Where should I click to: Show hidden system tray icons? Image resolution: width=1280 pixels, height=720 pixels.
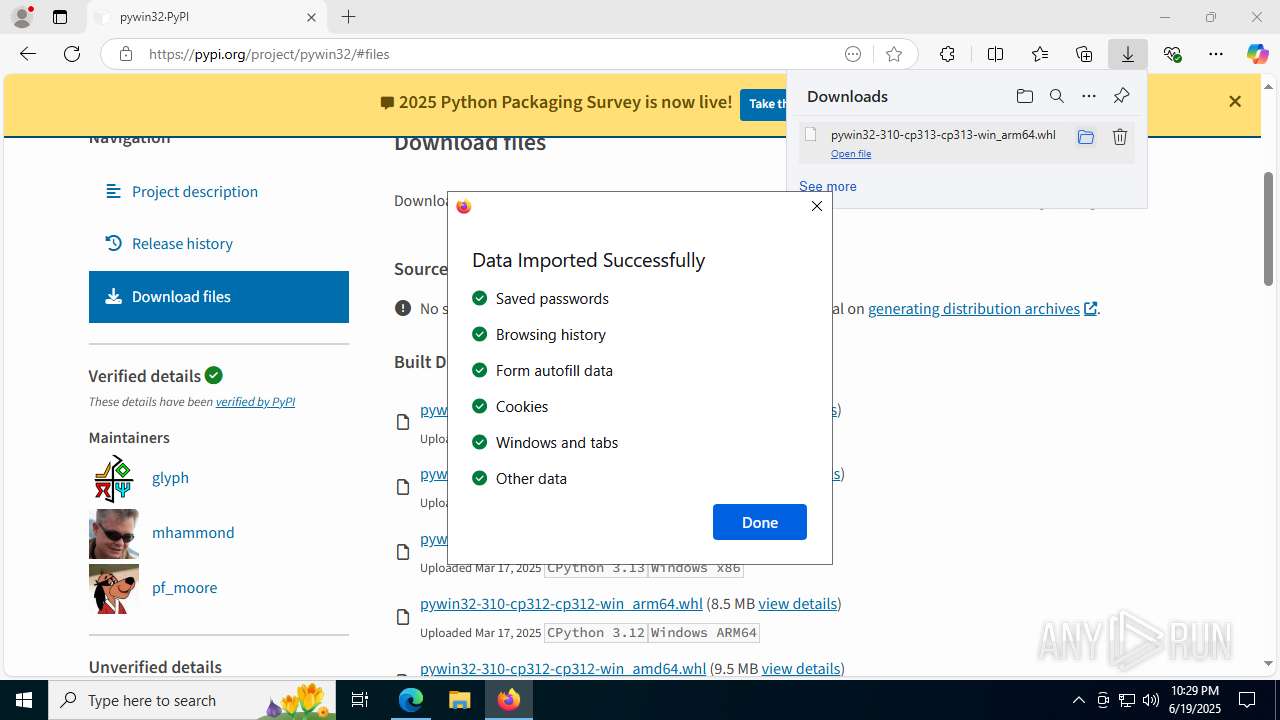[1078, 700]
